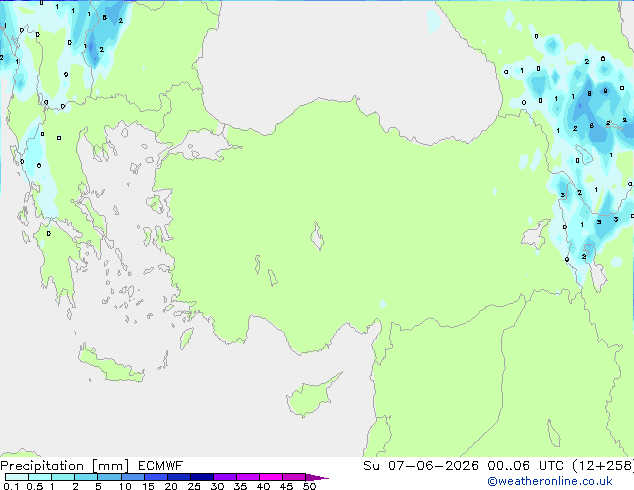
Task: Click the '50' legend value label
Action: tap(310, 486)
